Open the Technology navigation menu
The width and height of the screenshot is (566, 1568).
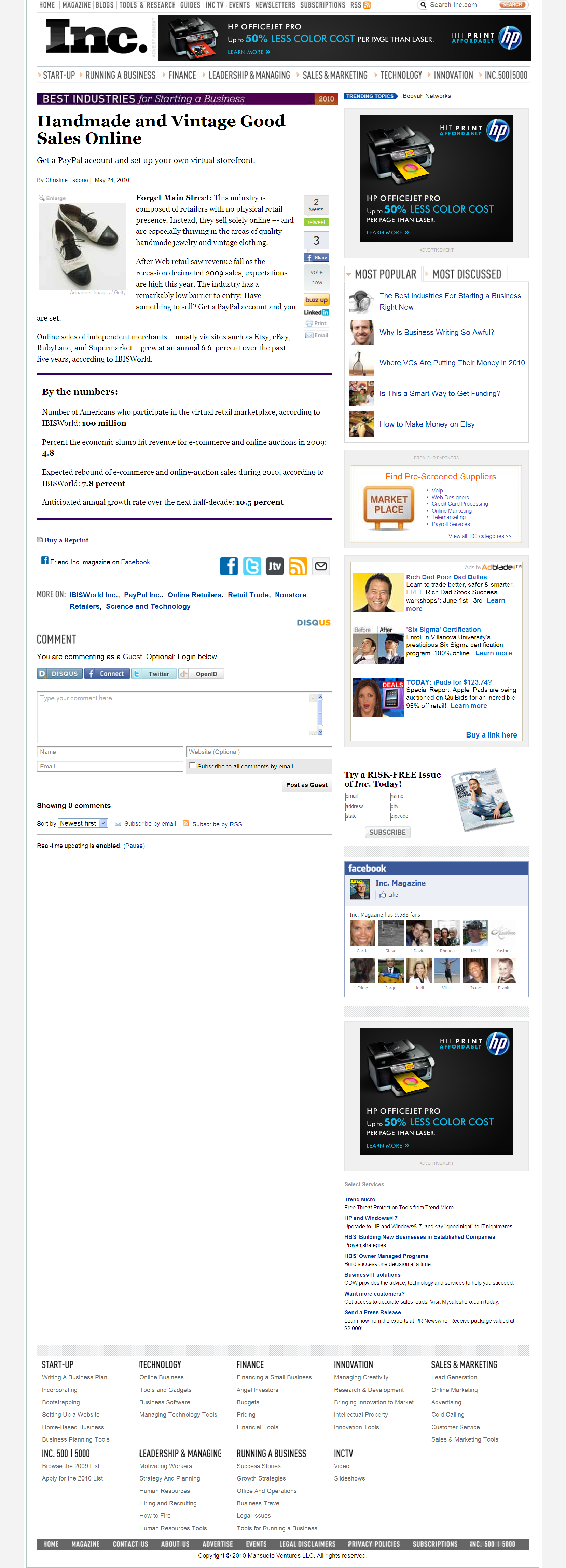401,76
